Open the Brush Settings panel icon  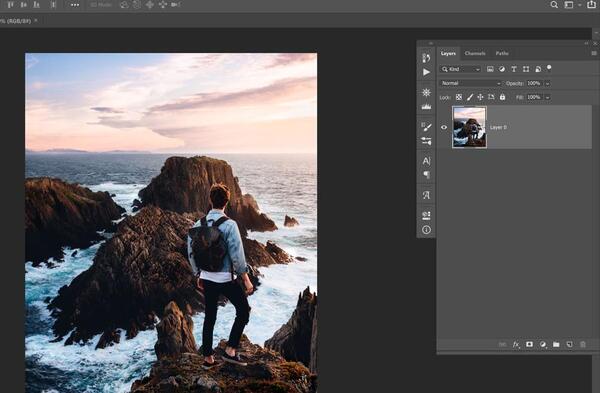(x=426, y=127)
